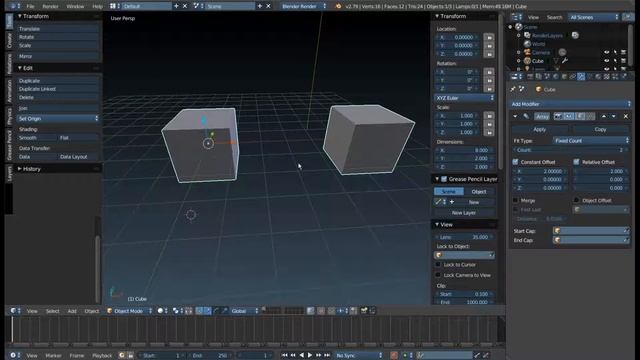This screenshot has width=640, height=360.
Task: Click the Play animation button
Action: pos(310,355)
